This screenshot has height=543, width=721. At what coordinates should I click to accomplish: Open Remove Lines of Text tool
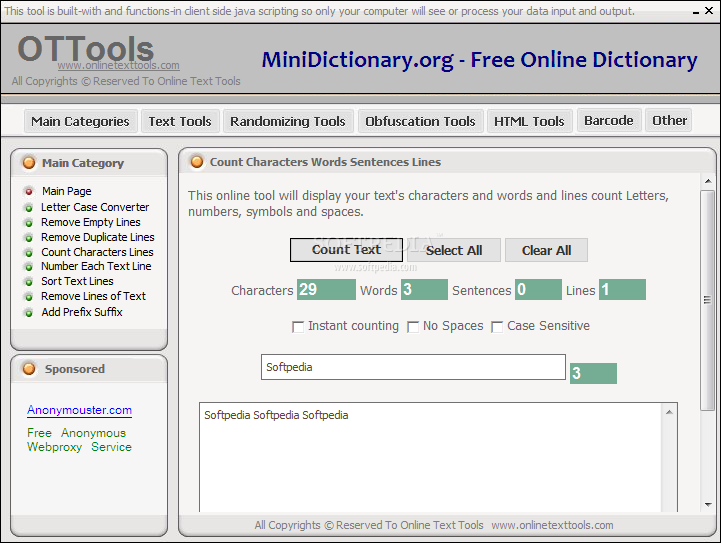pos(93,297)
